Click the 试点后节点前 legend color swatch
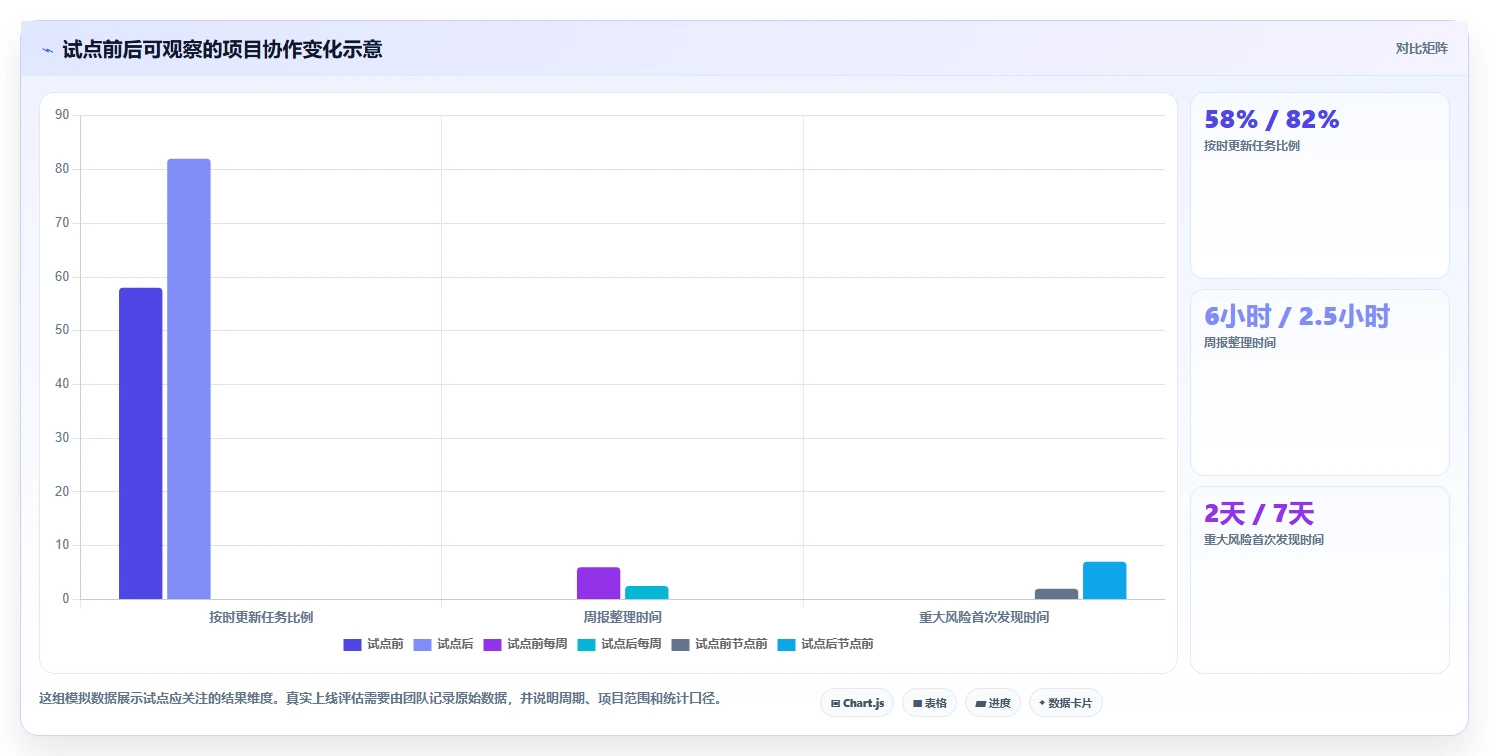Image resolution: width=1489 pixels, height=756 pixels. pos(786,644)
